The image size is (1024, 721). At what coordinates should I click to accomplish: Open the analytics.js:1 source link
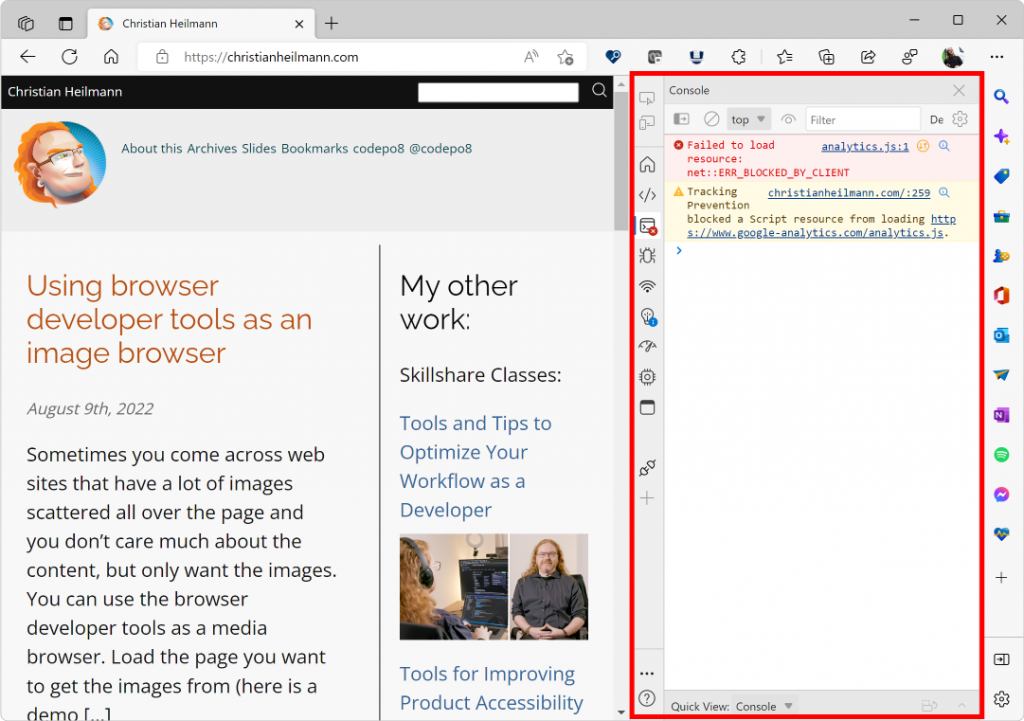pyautogui.click(x=865, y=146)
